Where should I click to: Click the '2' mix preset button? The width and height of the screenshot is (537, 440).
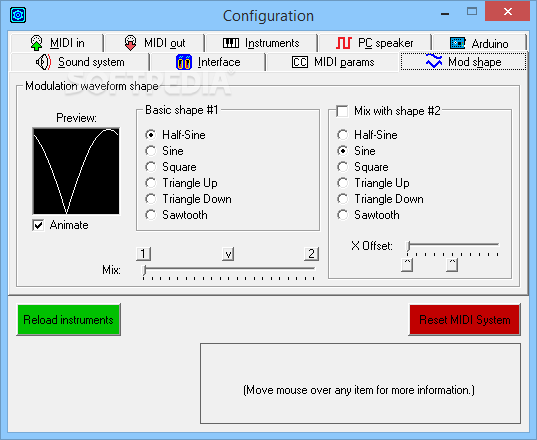311,254
